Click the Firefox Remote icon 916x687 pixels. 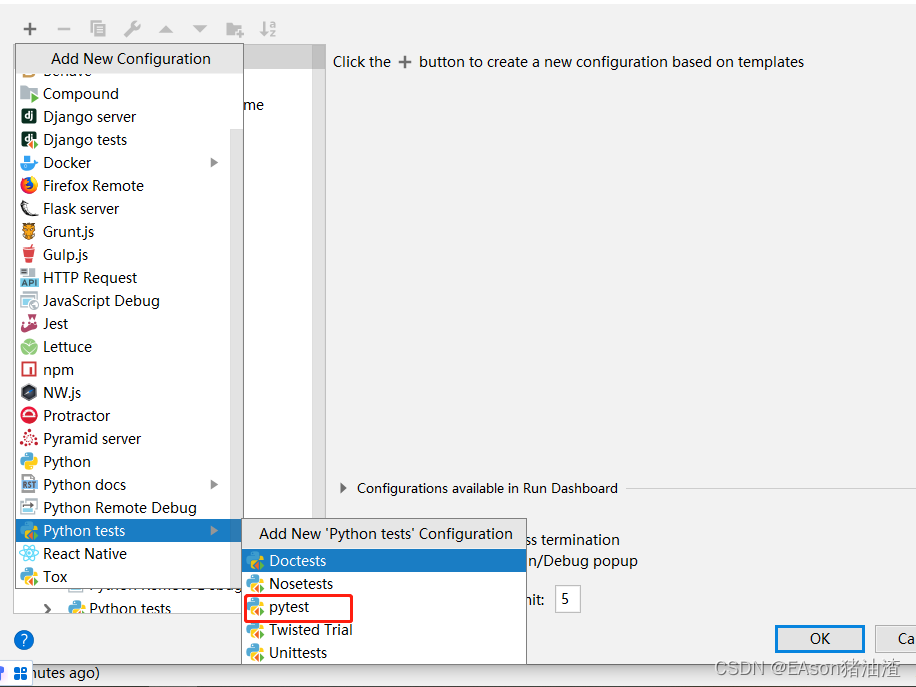(x=29, y=185)
